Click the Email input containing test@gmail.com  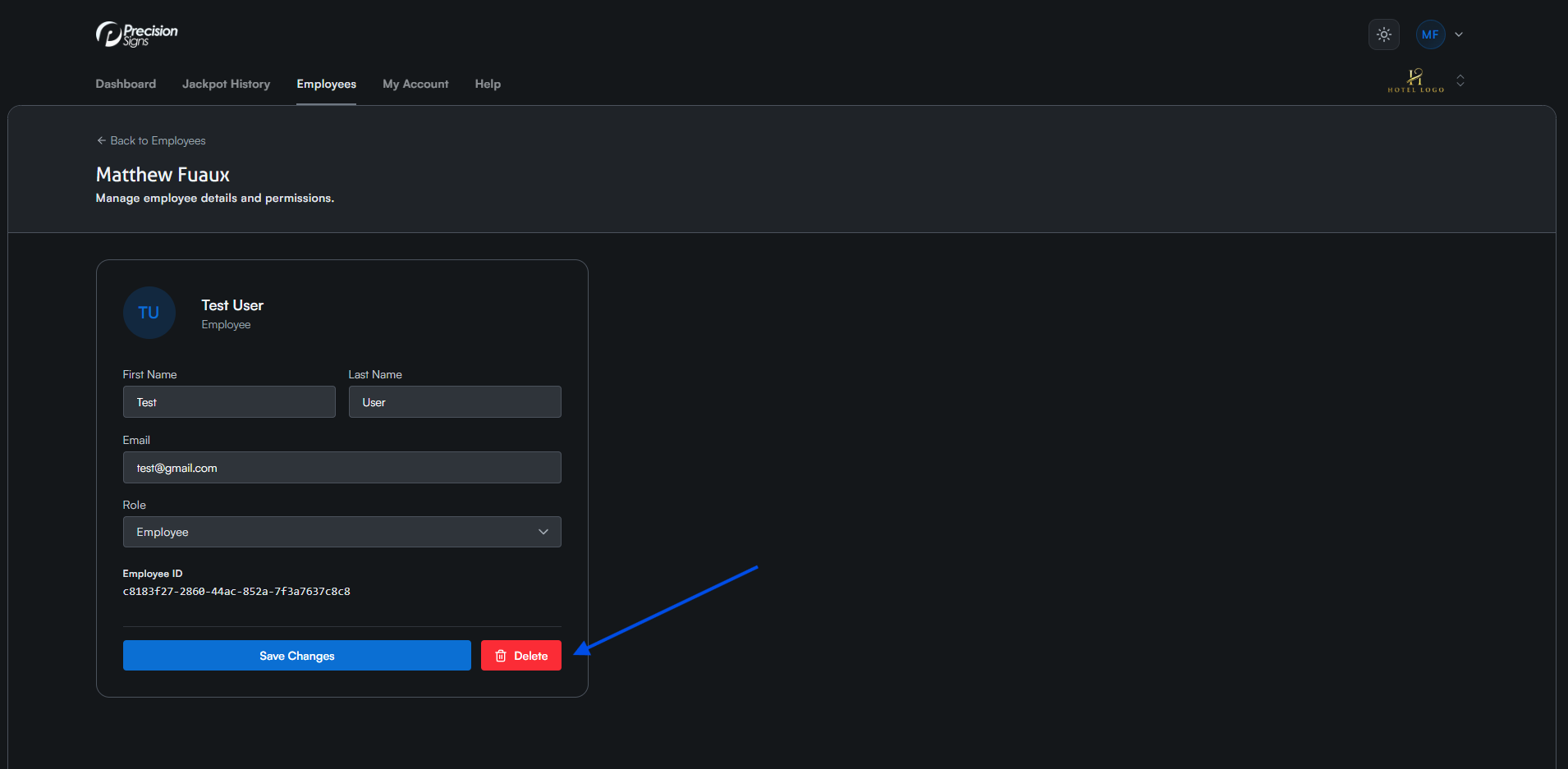[x=342, y=468]
